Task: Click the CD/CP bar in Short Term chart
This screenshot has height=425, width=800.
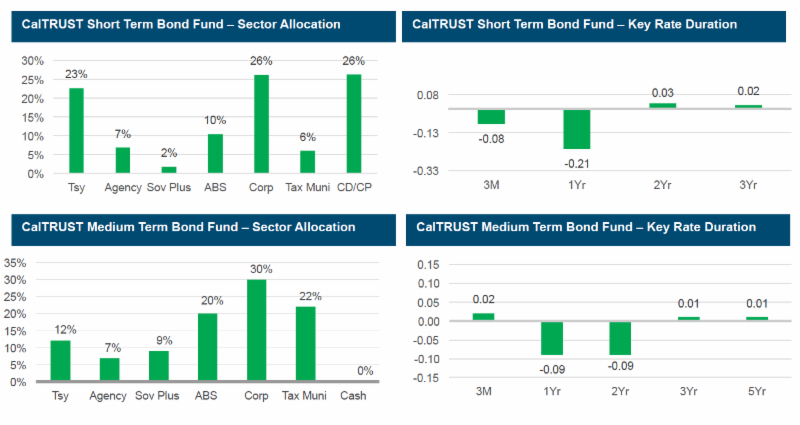Action: pos(353,124)
